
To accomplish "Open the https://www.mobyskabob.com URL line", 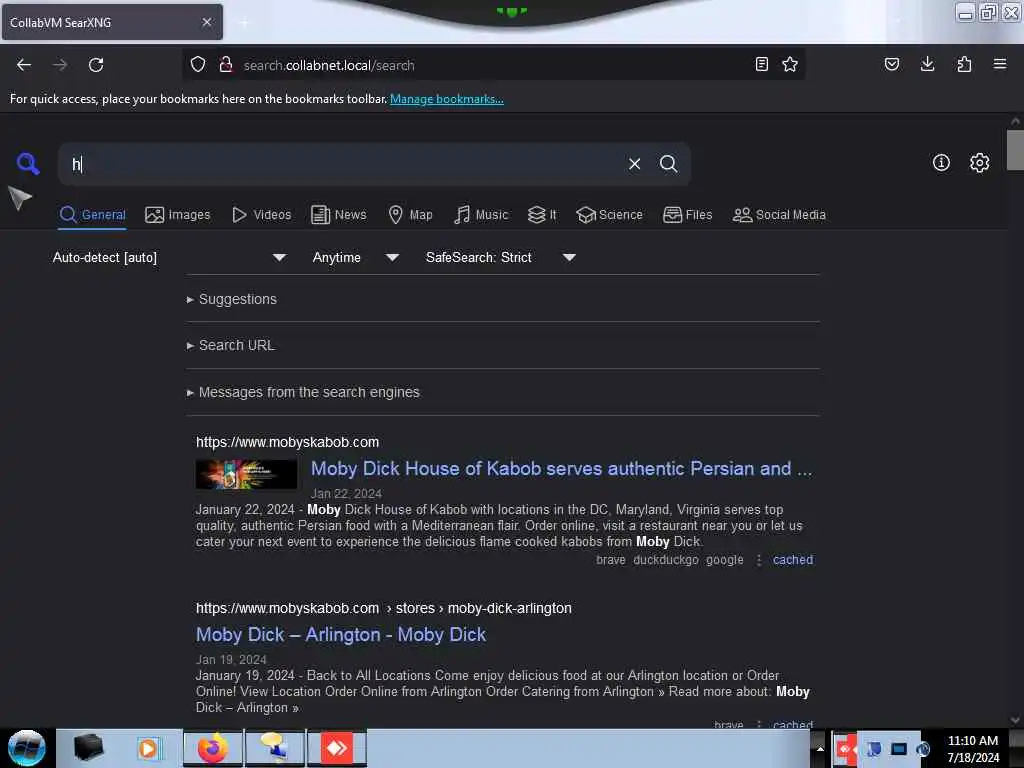I will 287,442.
